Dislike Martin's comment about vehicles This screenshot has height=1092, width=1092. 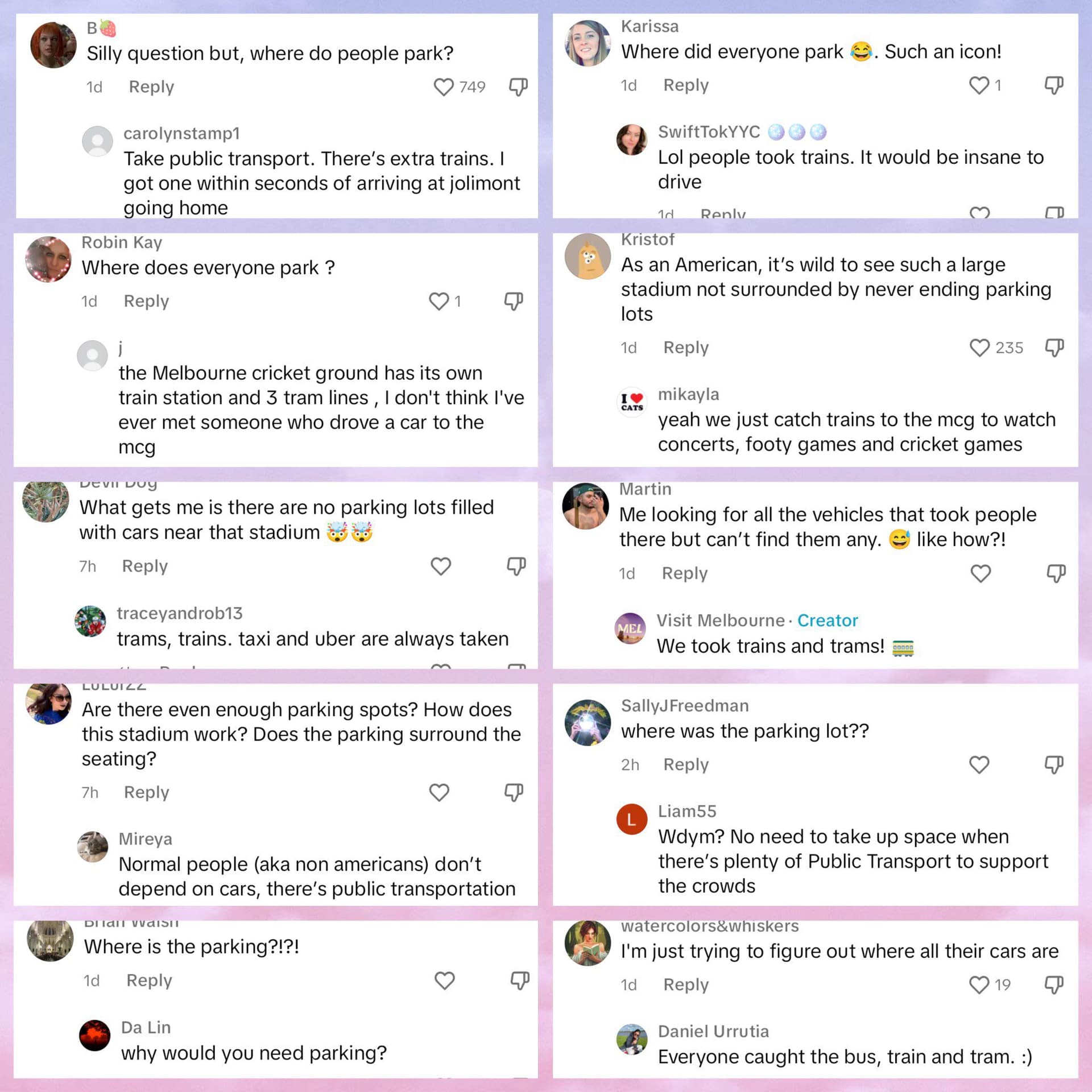[1056, 573]
